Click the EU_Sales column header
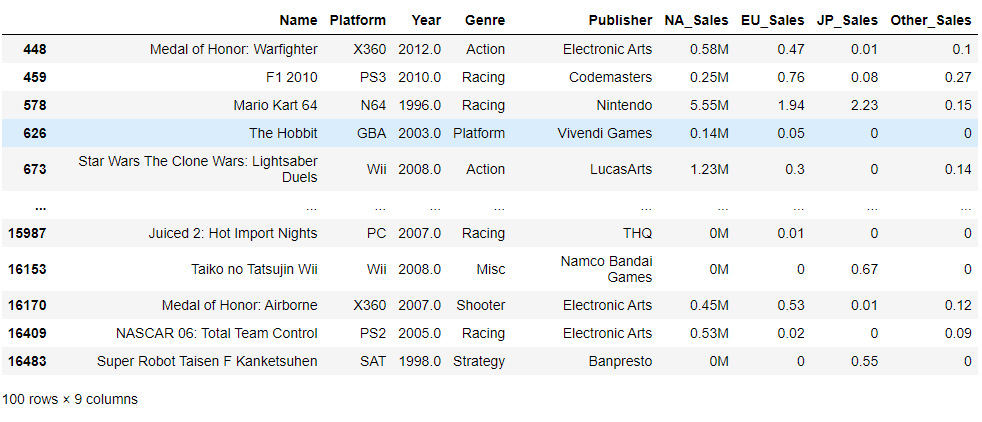Screen dimensions: 982x422 coord(772,20)
